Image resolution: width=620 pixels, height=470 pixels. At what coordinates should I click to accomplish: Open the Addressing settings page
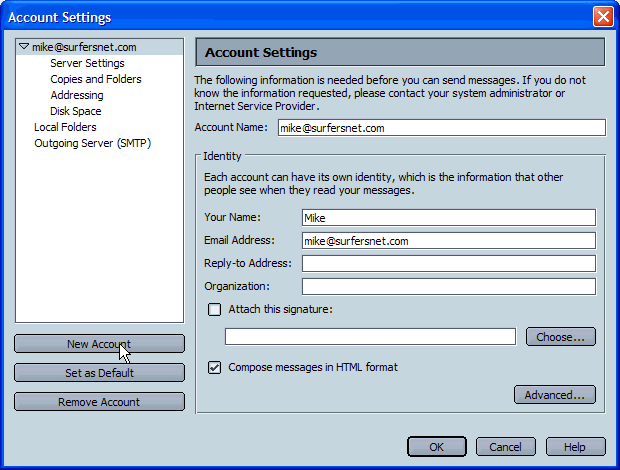click(76, 95)
